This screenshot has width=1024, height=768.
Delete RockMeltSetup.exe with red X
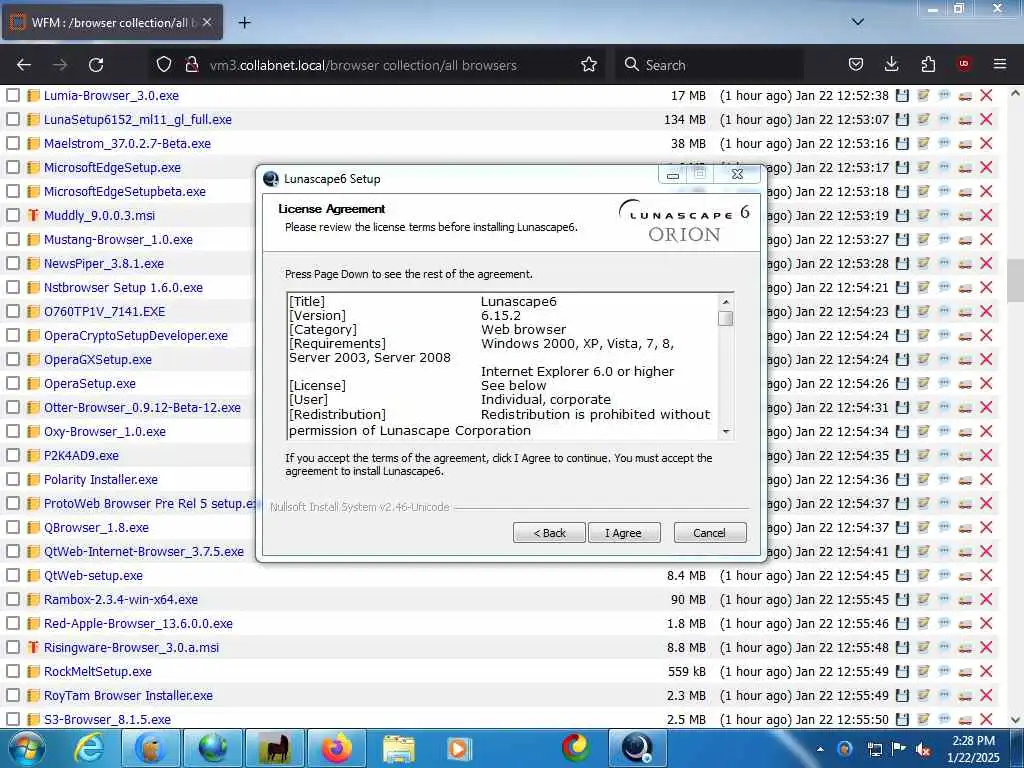coord(986,671)
